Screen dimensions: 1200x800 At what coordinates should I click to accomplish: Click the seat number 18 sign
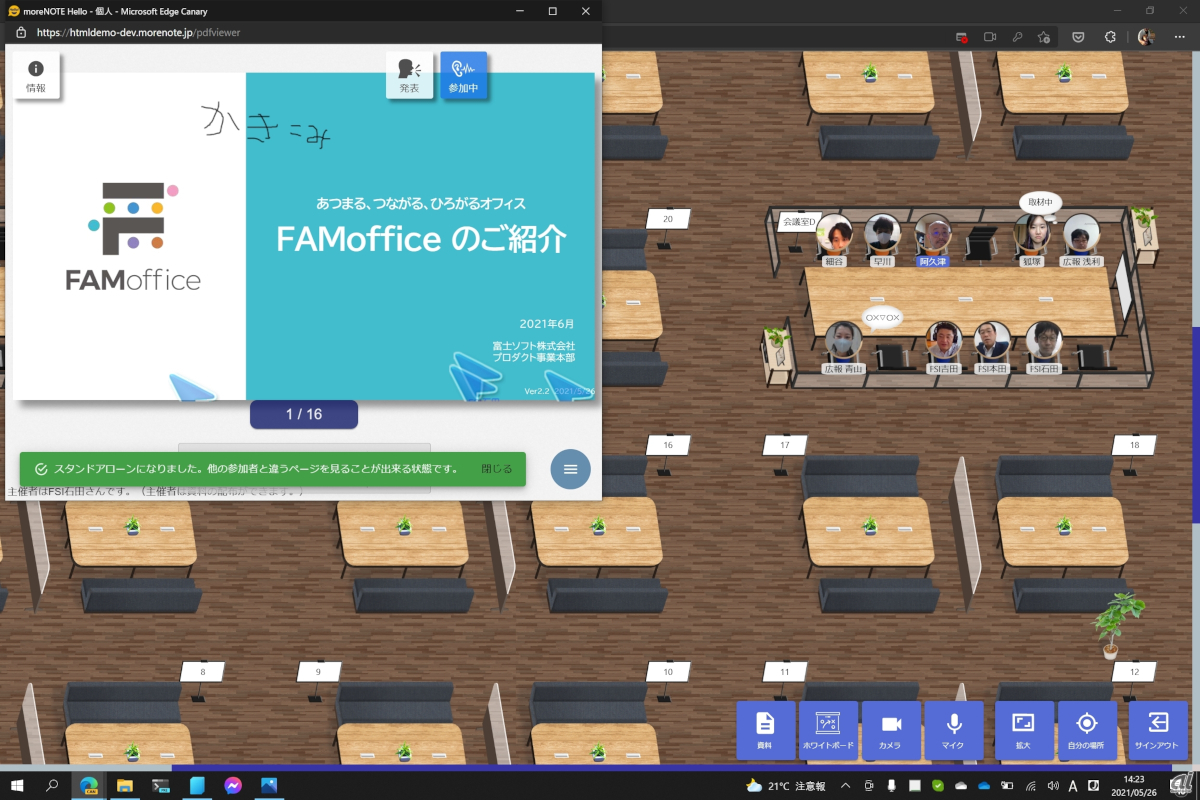point(1134,445)
